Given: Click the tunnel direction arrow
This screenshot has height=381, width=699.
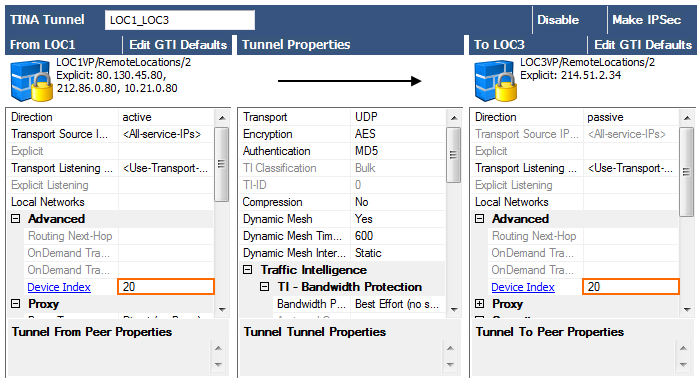Looking at the screenshot, I should (x=350, y=81).
